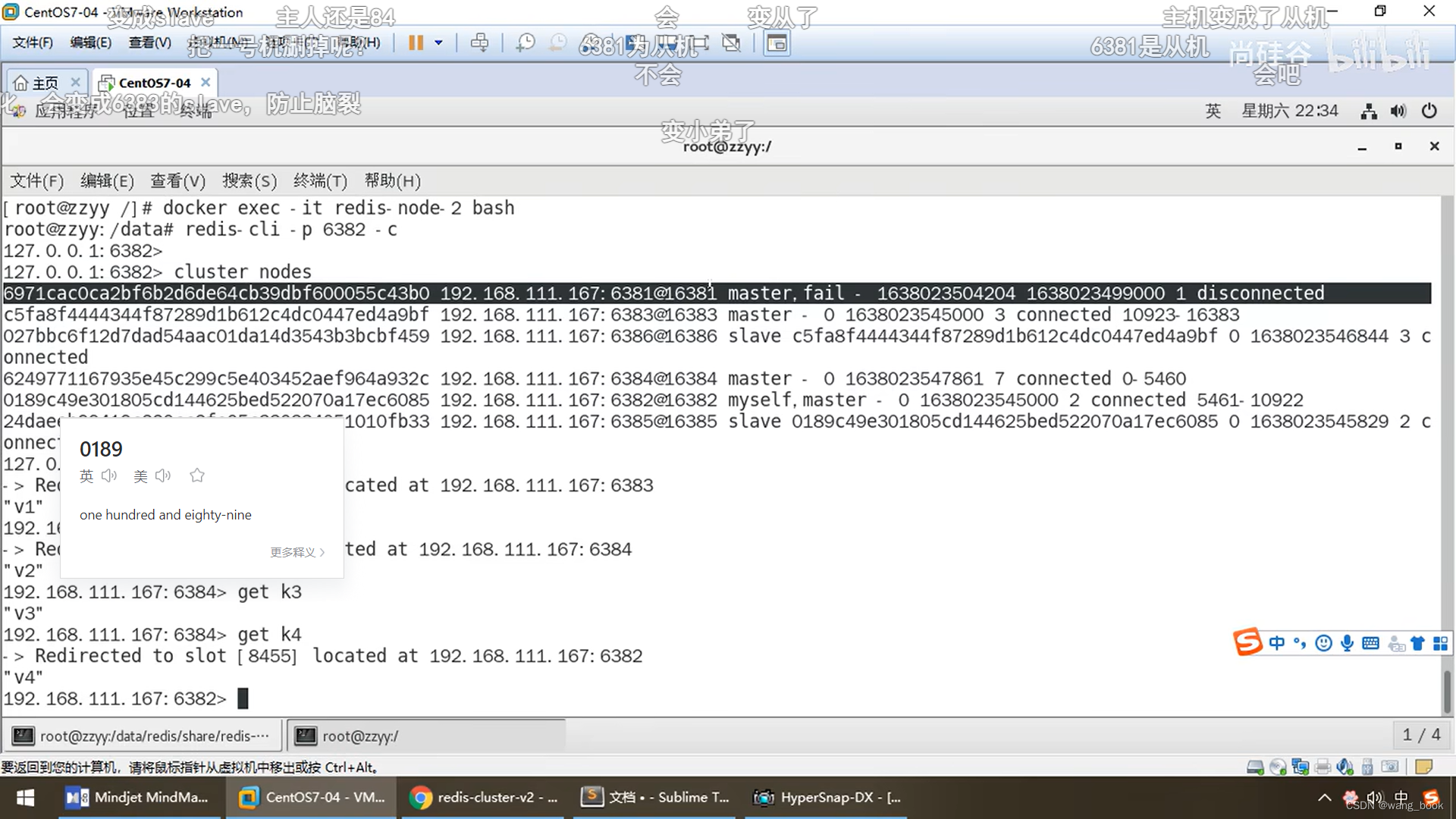
Task: Toggle Sogou punctuation mode button
Action: tap(1300, 644)
